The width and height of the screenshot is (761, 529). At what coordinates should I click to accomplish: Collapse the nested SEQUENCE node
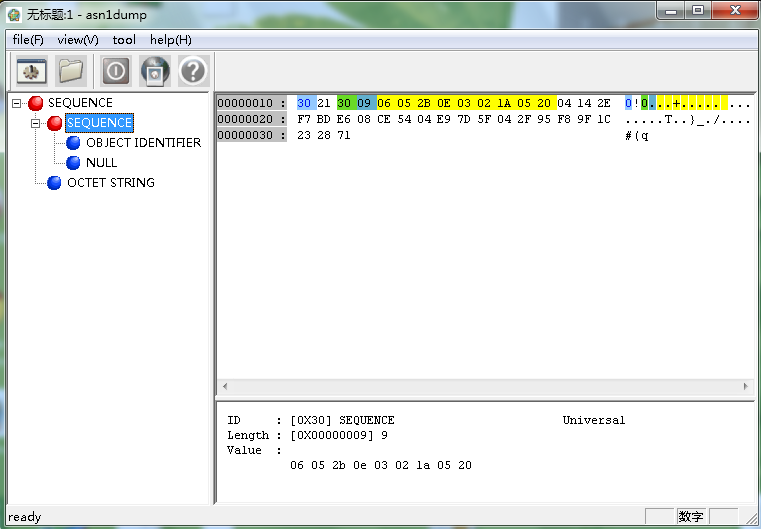(x=35, y=123)
